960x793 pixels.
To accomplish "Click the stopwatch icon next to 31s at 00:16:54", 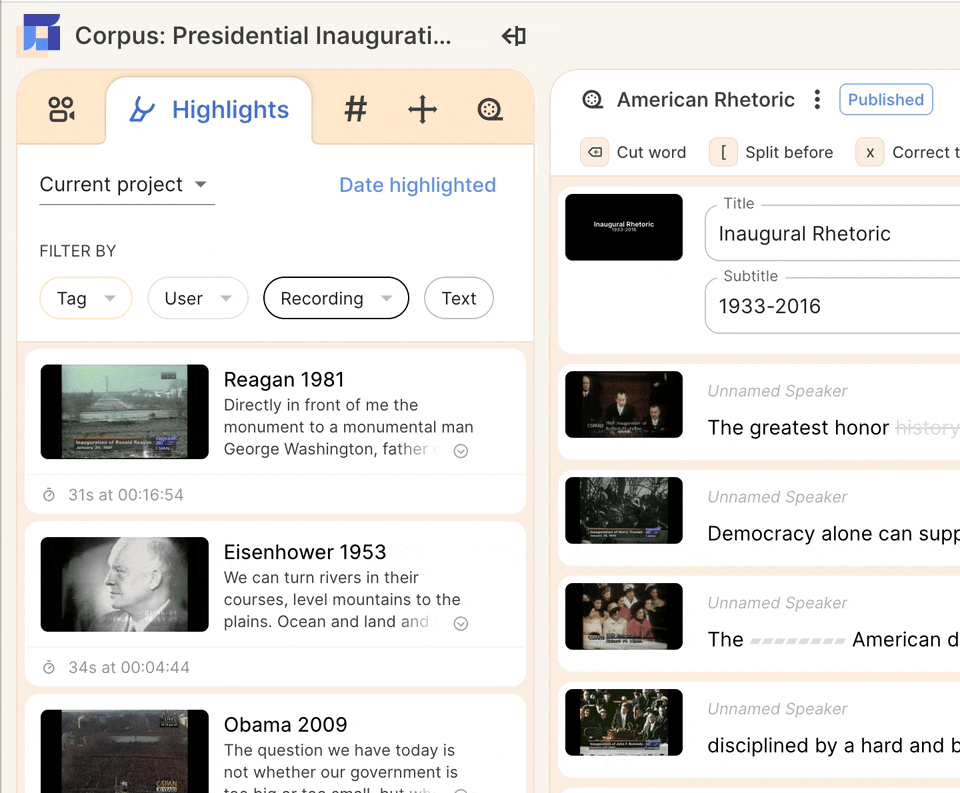I will pos(49,495).
